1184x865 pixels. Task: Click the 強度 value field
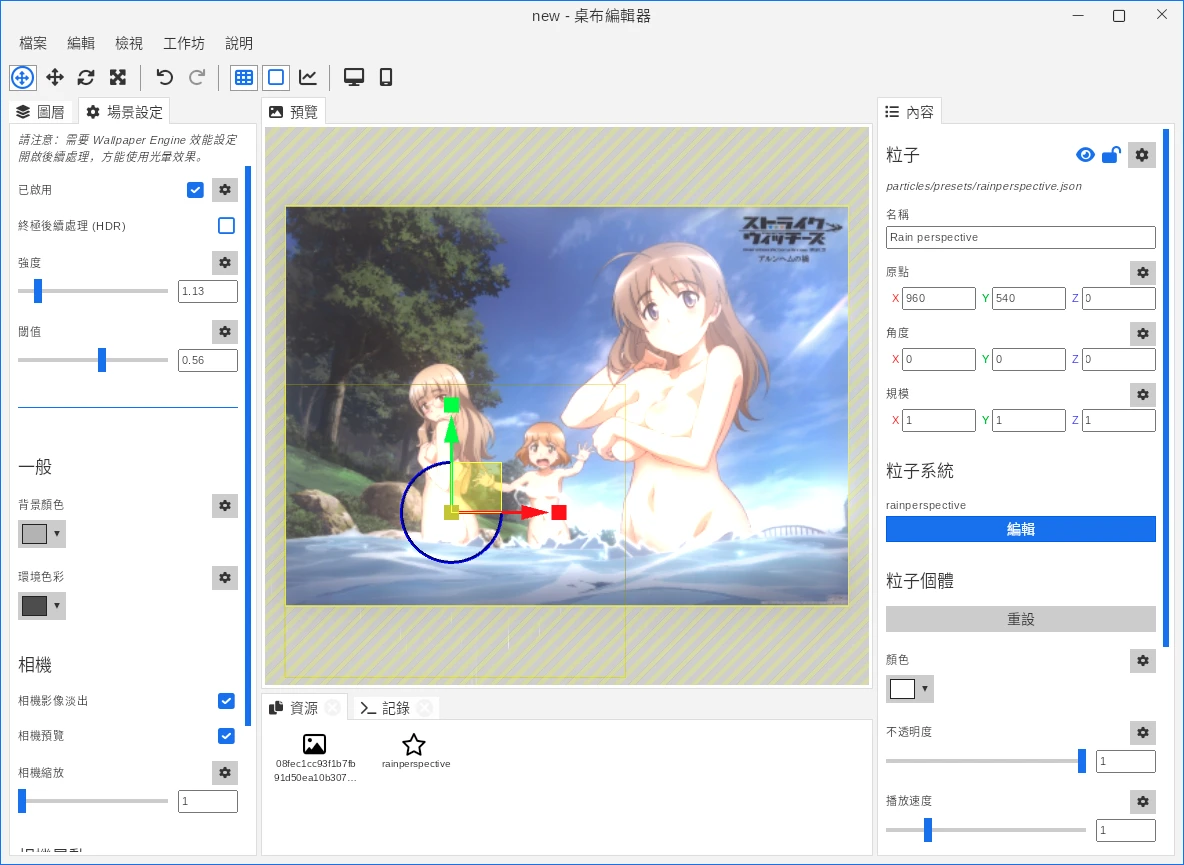[x=208, y=291]
